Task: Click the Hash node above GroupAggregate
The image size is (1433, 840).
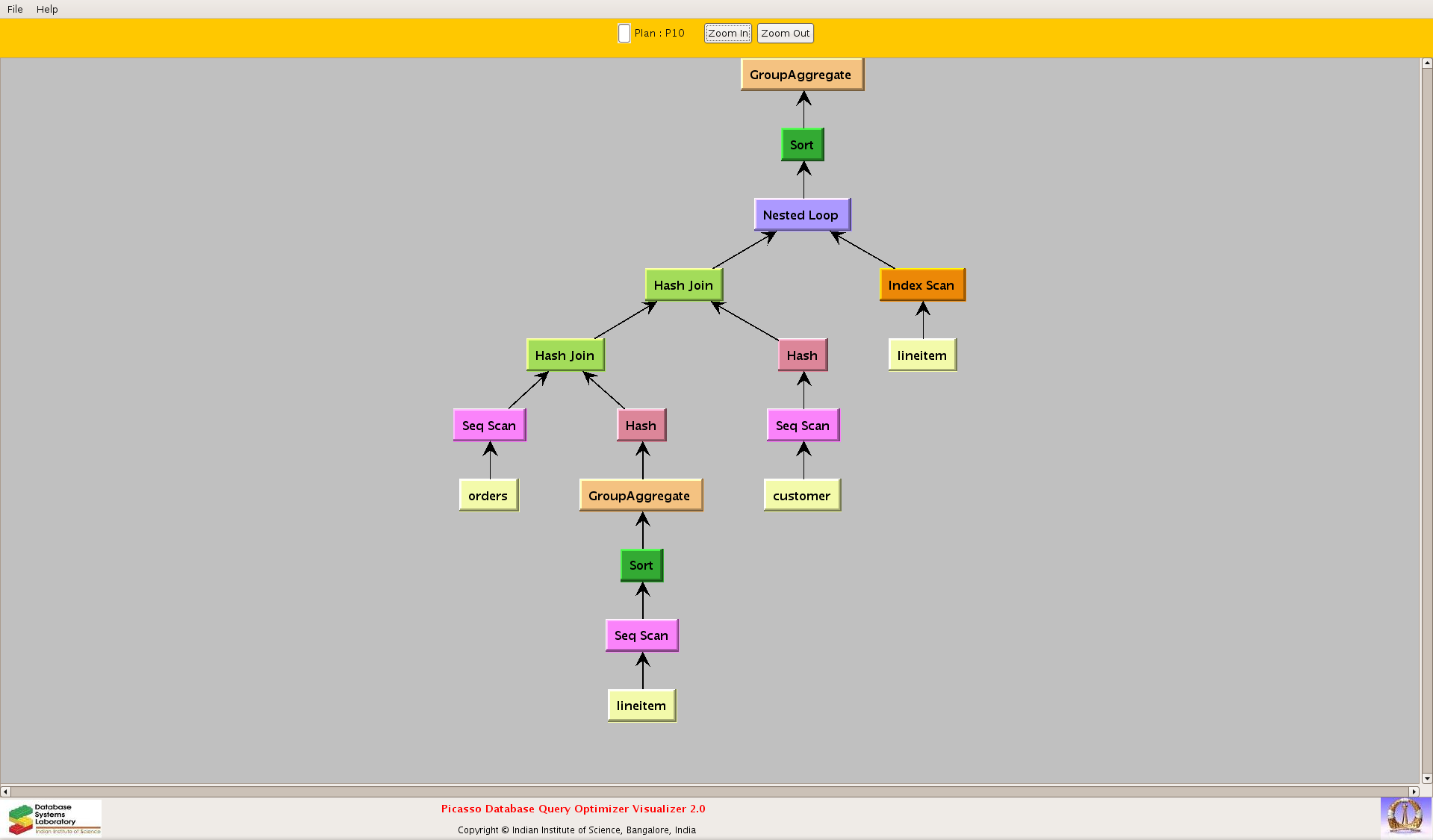Action: point(641,426)
